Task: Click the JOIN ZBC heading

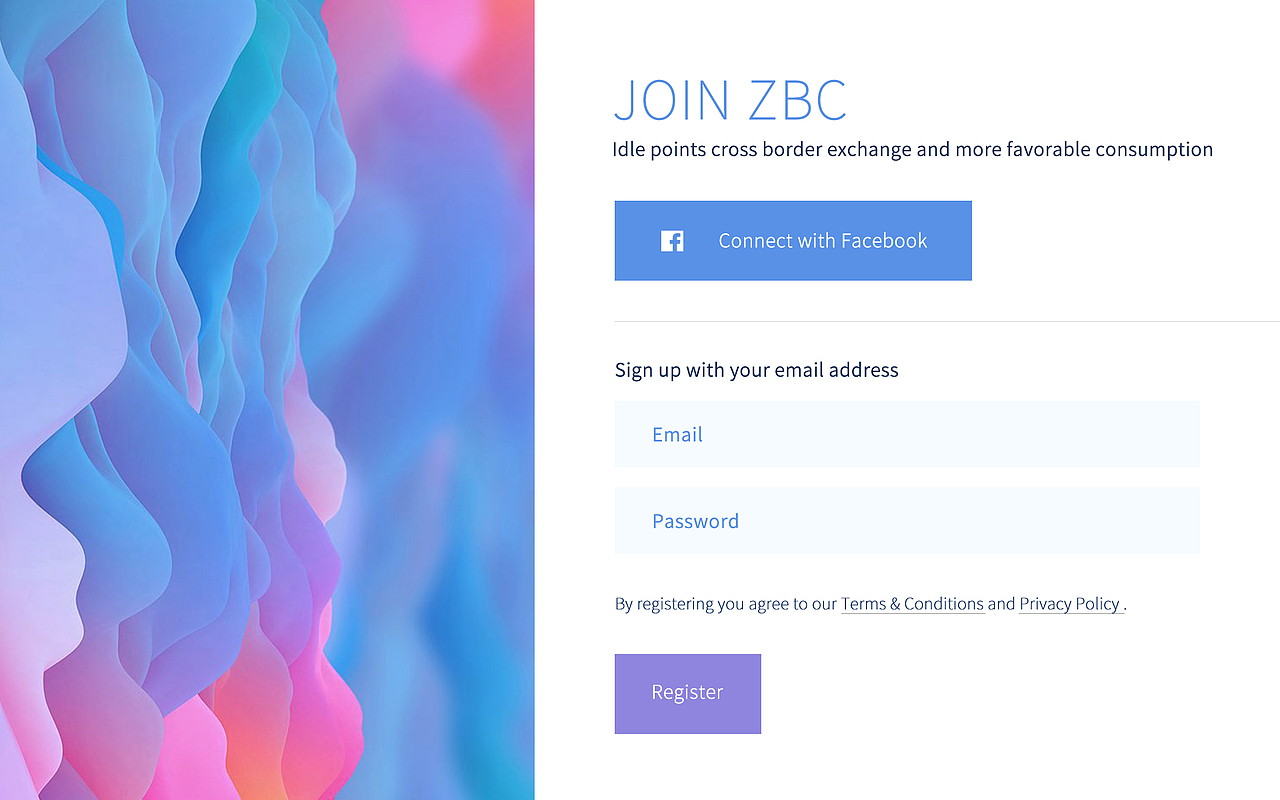Action: pyautogui.click(x=730, y=100)
